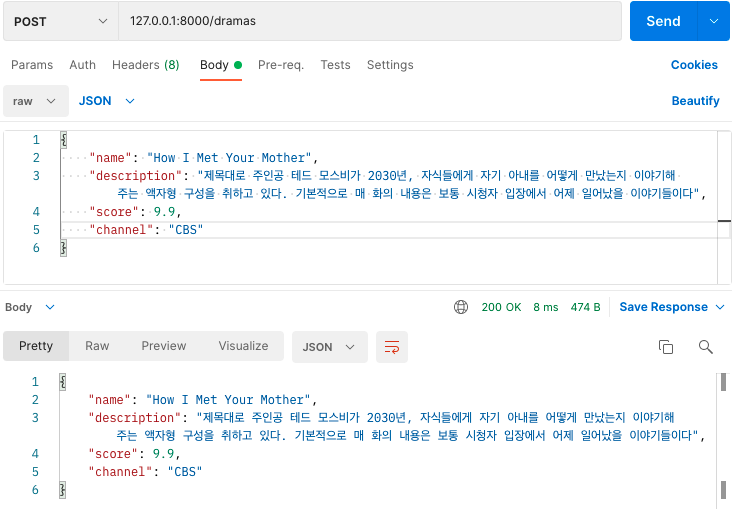This screenshot has width=732, height=509.
Task: Switch to the Auth tab
Action: point(82,65)
